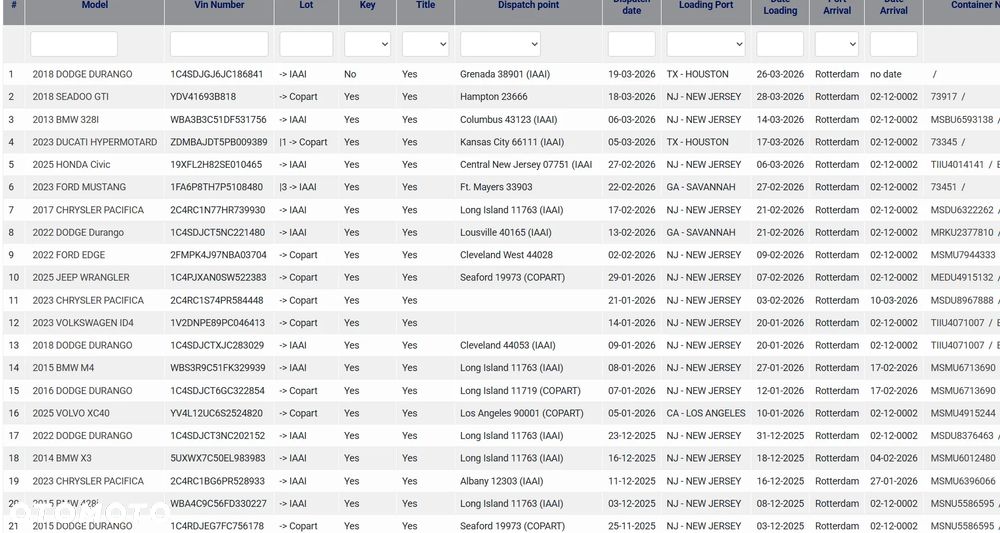The width and height of the screenshot is (1000, 533).
Task: Open the Title filter dropdown
Action: 425,44
